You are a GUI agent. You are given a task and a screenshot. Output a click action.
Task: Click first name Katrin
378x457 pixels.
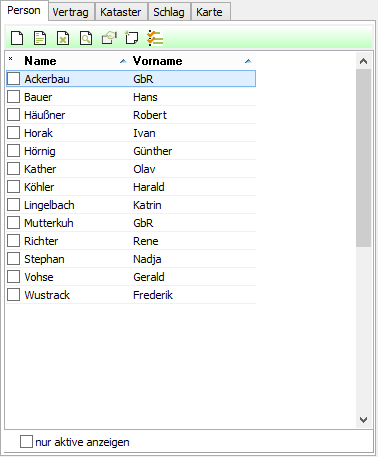[x=147, y=205]
